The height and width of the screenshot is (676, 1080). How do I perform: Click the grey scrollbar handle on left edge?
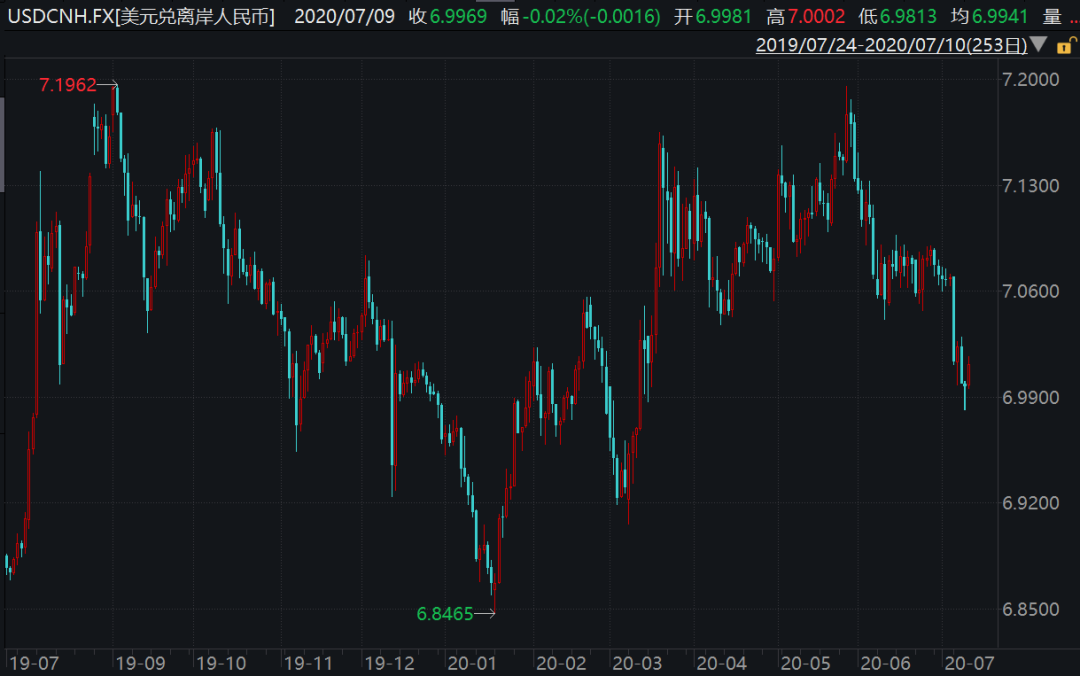[x=2, y=145]
